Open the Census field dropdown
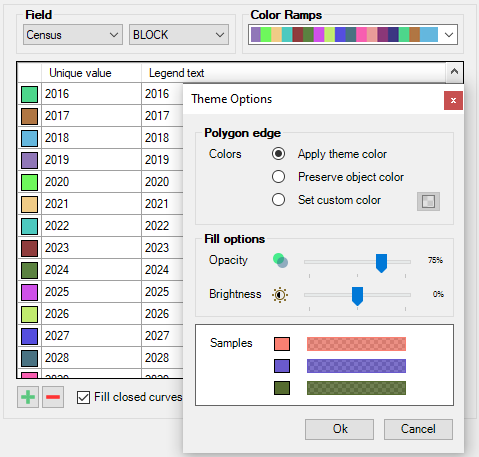Image resolution: width=479 pixels, height=457 pixels. (73, 35)
